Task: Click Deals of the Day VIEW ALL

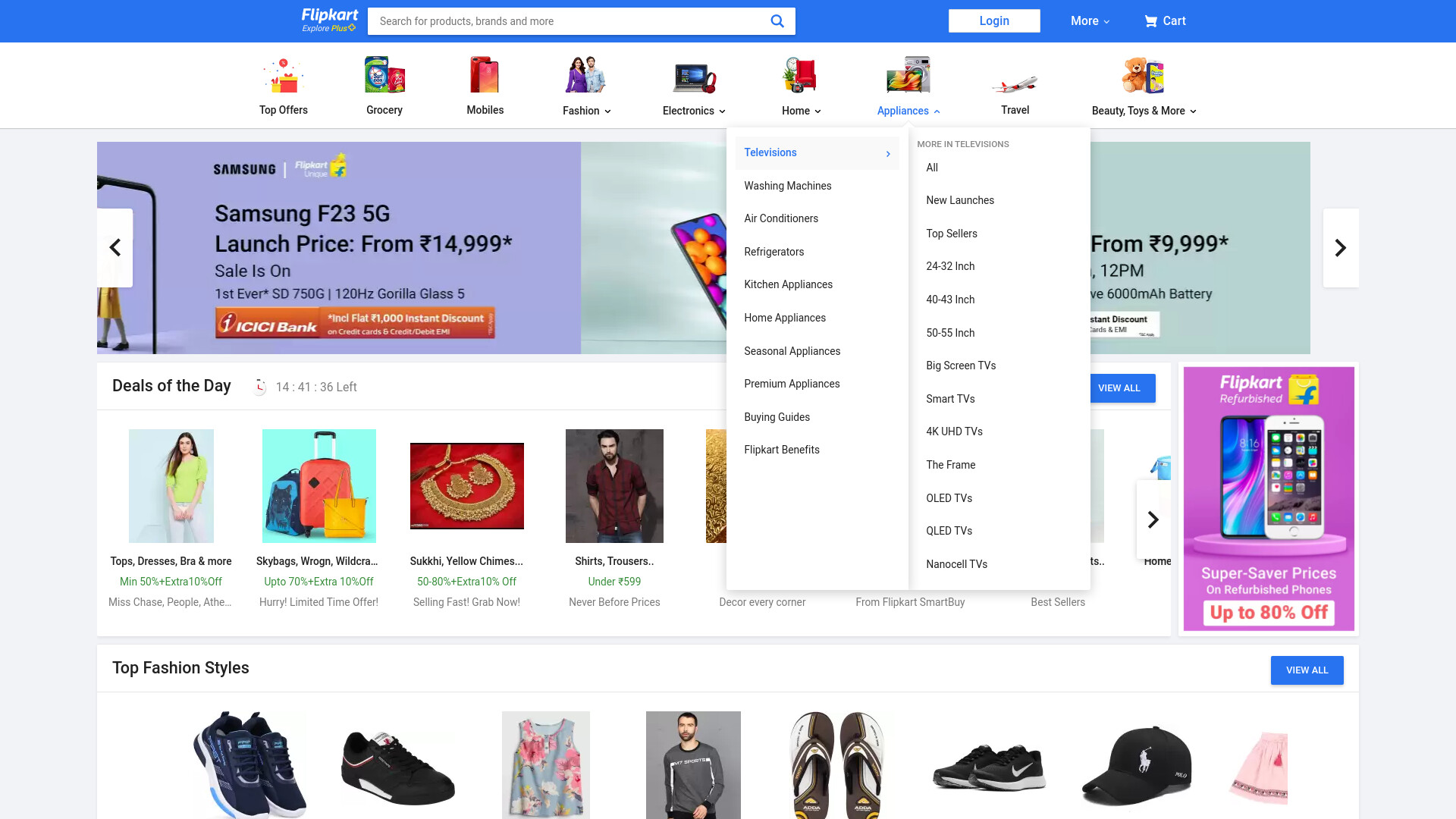Action: point(1123,388)
